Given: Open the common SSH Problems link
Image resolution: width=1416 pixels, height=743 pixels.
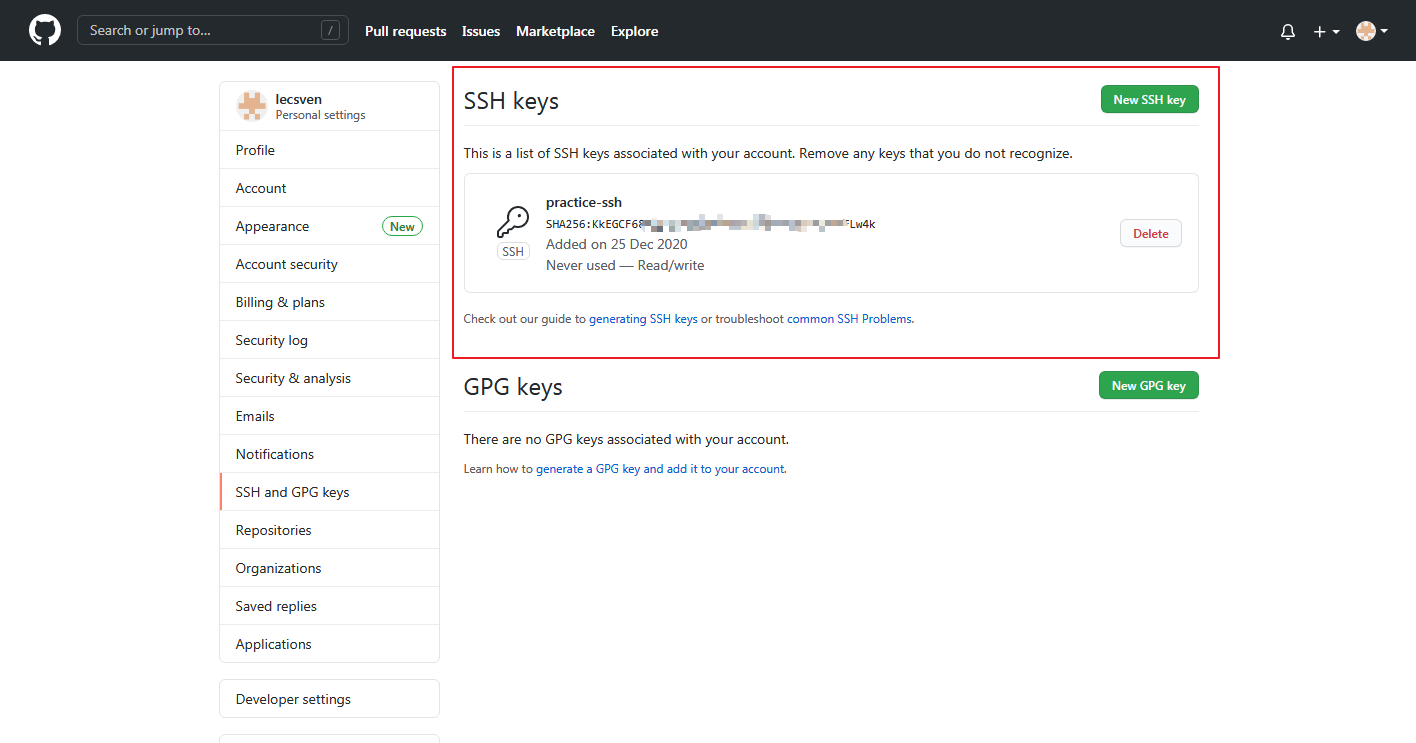Looking at the screenshot, I should point(850,319).
